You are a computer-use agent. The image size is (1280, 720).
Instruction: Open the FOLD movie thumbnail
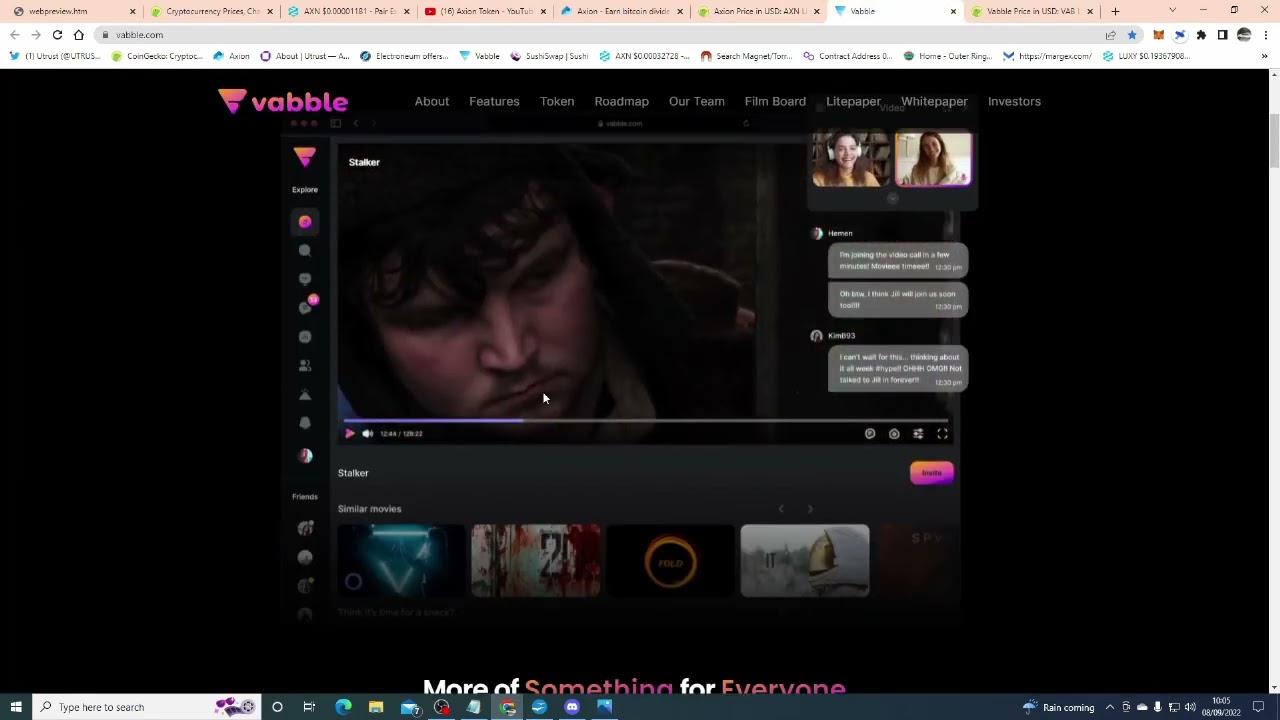click(x=670, y=560)
